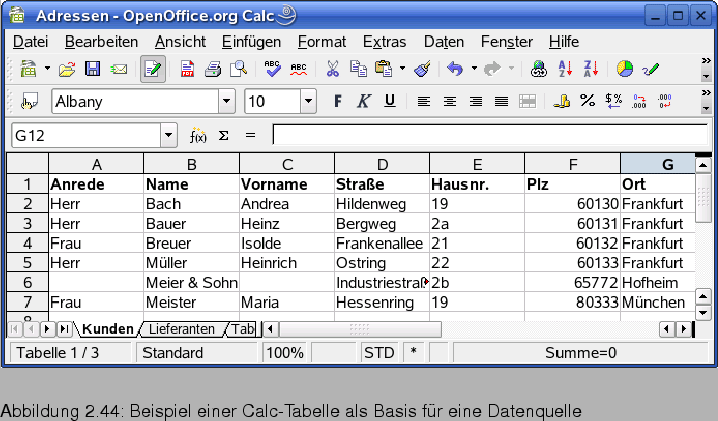Open the Name Box G12 dropdown

[169, 136]
